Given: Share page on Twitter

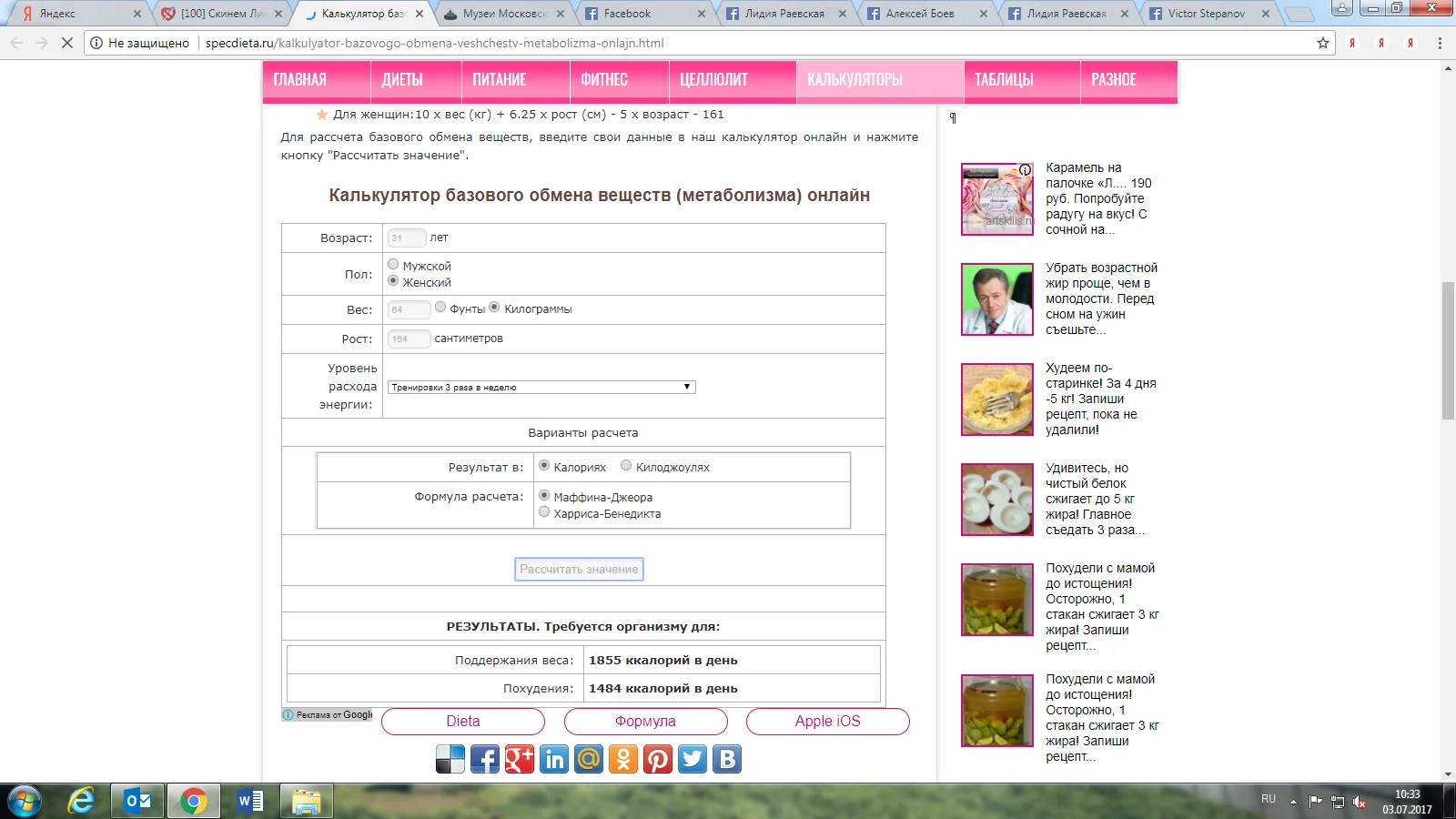Looking at the screenshot, I should (x=693, y=759).
